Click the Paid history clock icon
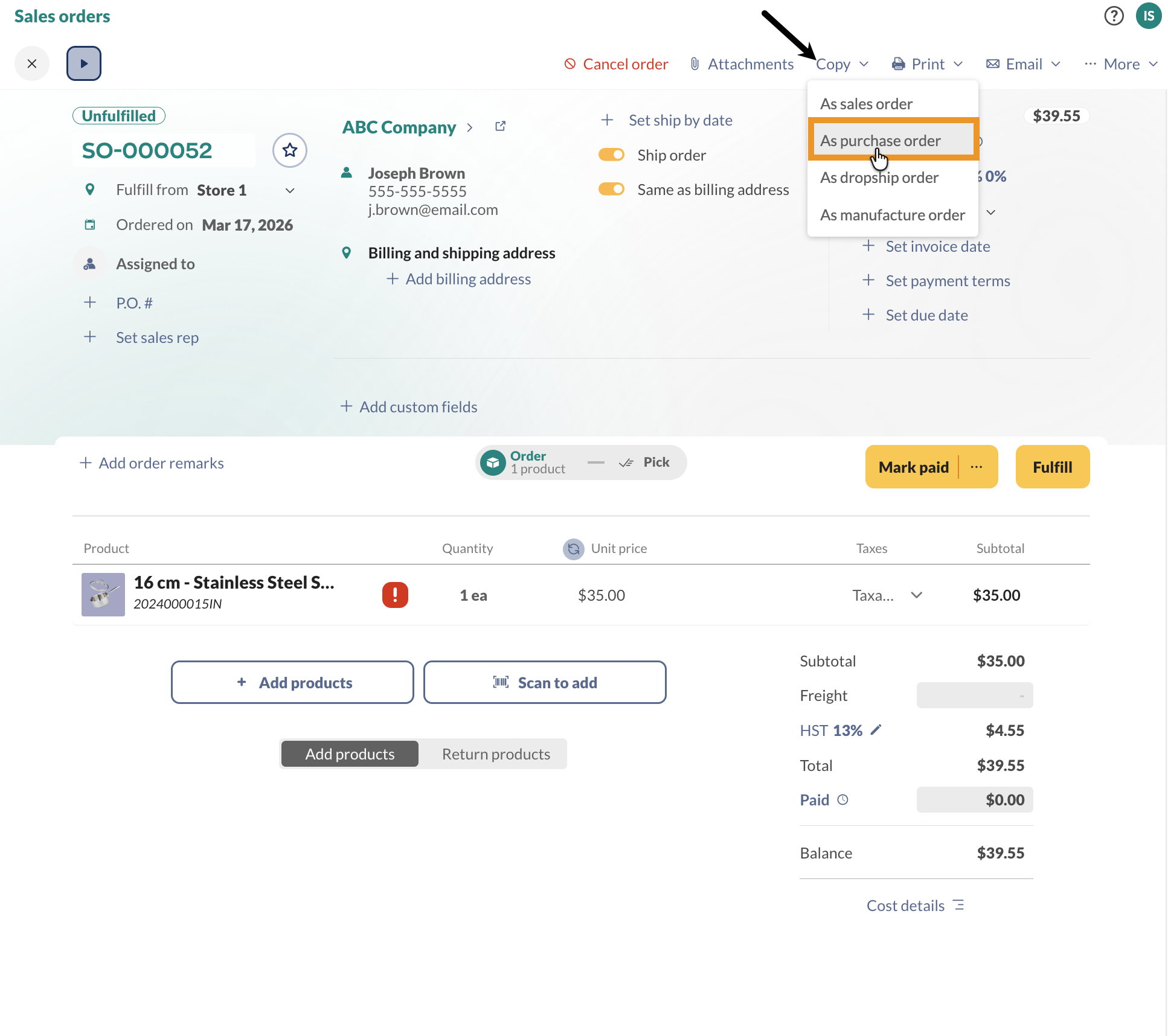Image resolution: width=1168 pixels, height=1036 pixels. (x=843, y=799)
